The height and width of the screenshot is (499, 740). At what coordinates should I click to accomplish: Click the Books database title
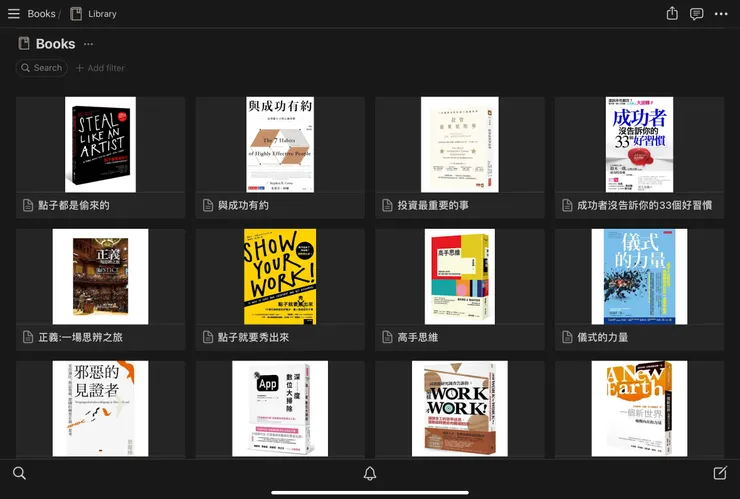(x=55, y=44)
